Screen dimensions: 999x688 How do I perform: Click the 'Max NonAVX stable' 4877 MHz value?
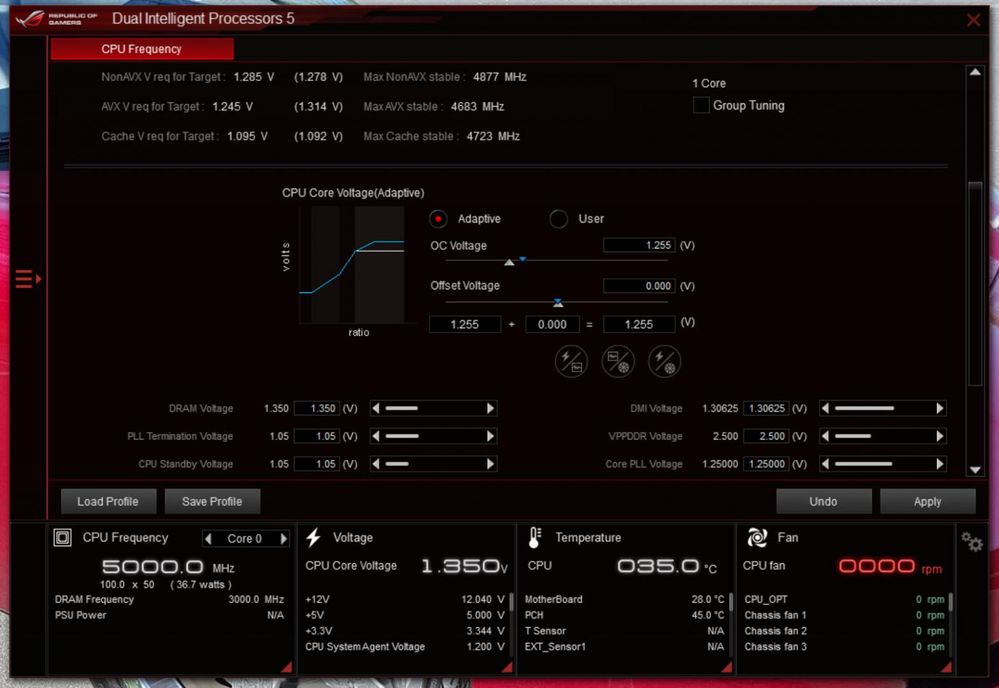click(x=500, y=77)
